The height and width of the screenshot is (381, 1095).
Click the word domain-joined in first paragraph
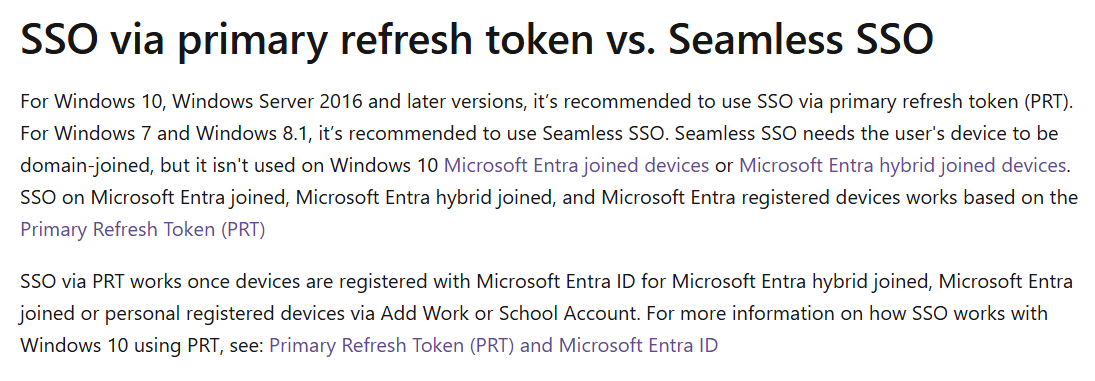click(85, 165)
